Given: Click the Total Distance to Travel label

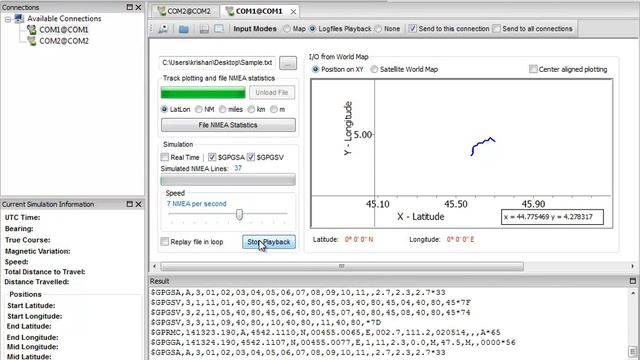Looking at the screenshot, I should (45, 272).
